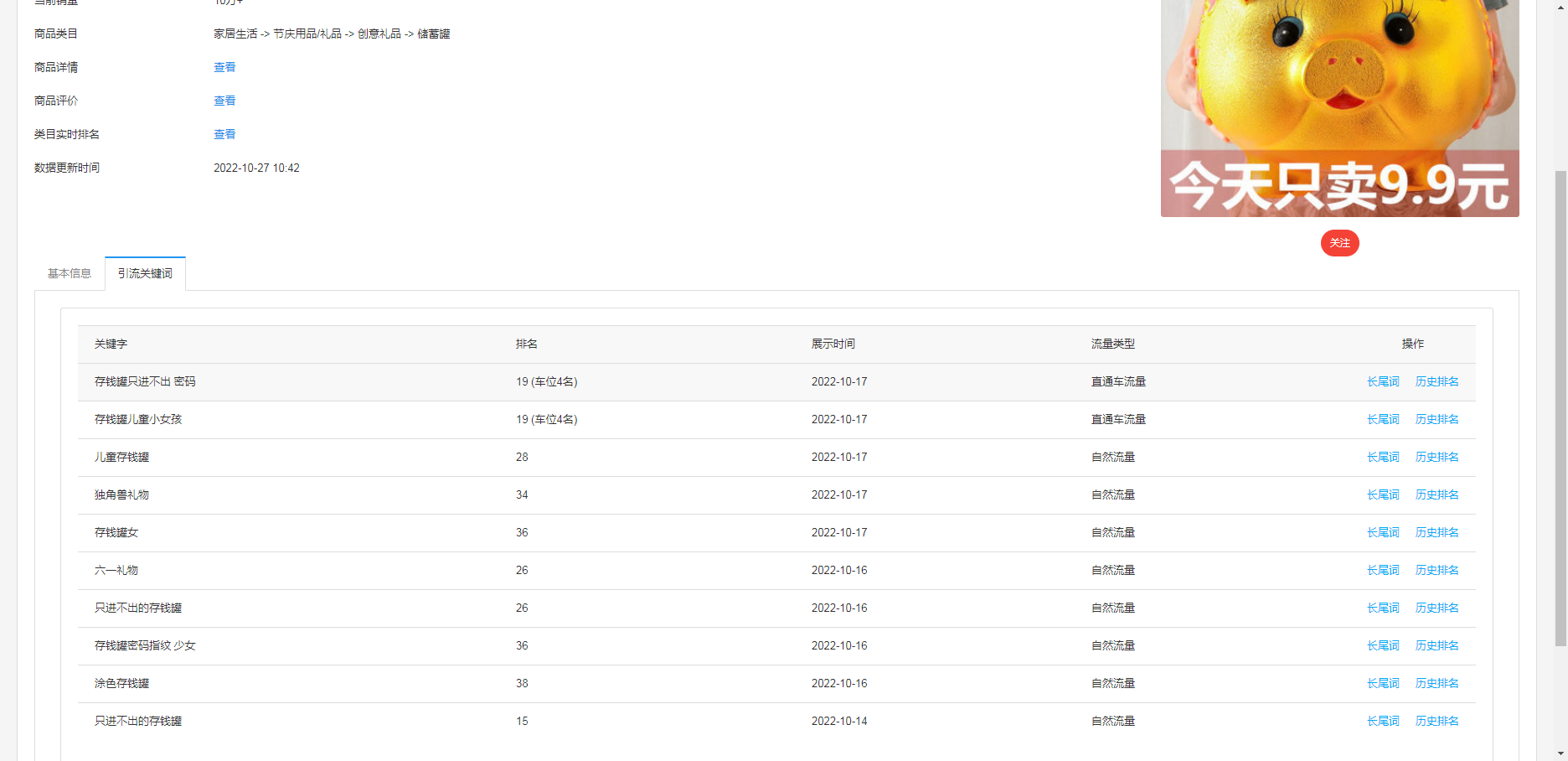
Task: Switch to the 基本信息 tab
Action: 70,273
